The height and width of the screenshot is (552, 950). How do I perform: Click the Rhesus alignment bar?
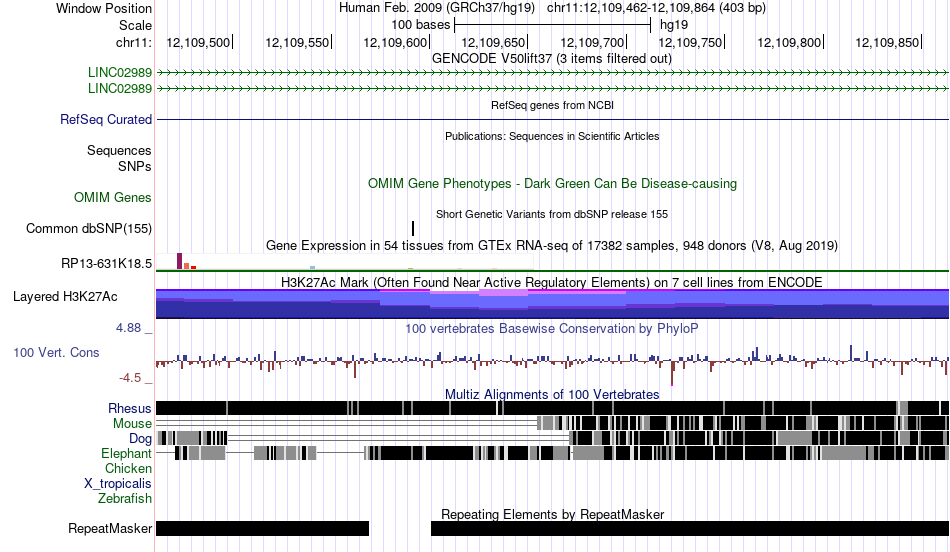pos(552,408)
